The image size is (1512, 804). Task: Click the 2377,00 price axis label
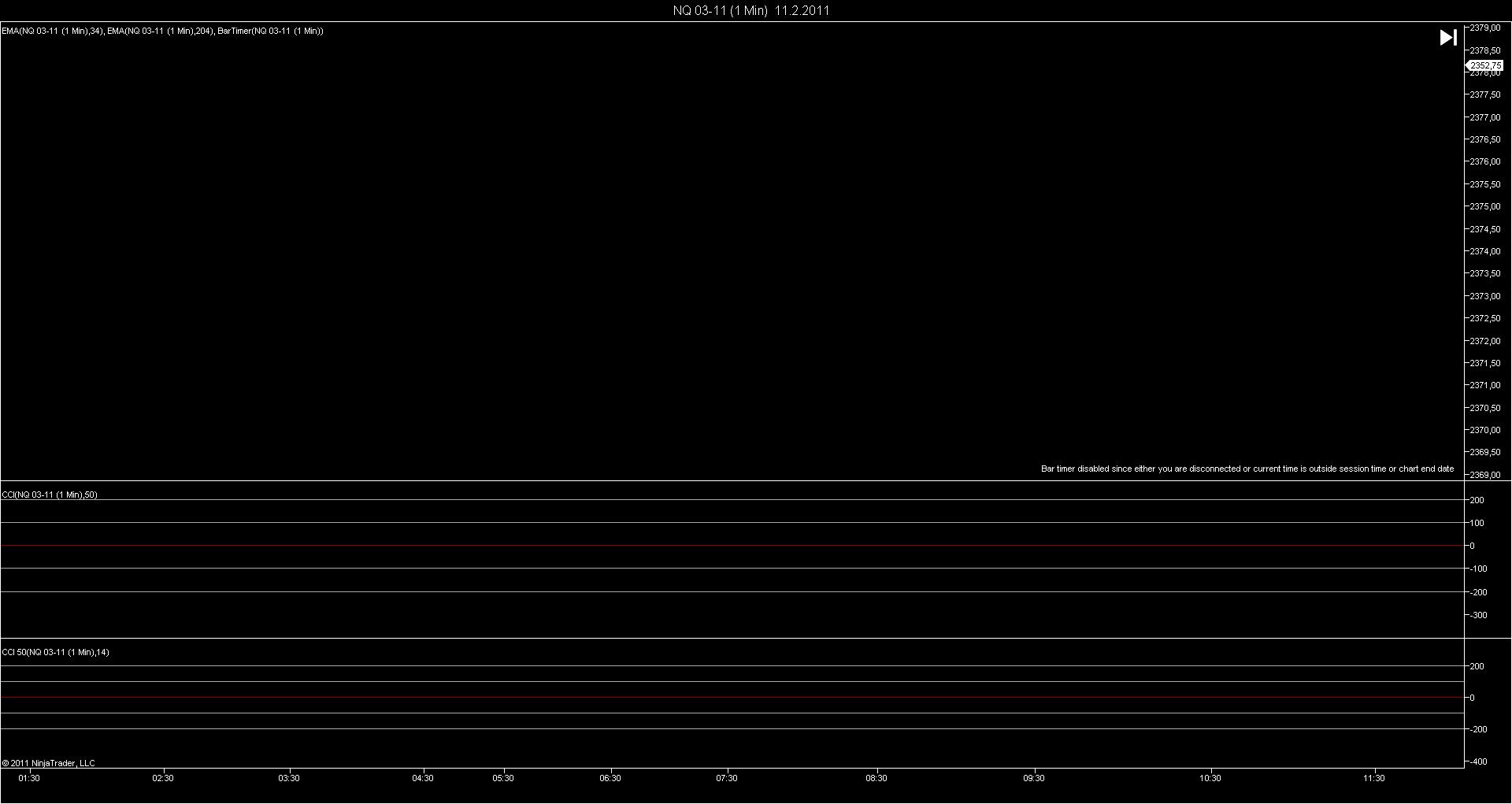pyautogui.click(x=1485, y=117)
